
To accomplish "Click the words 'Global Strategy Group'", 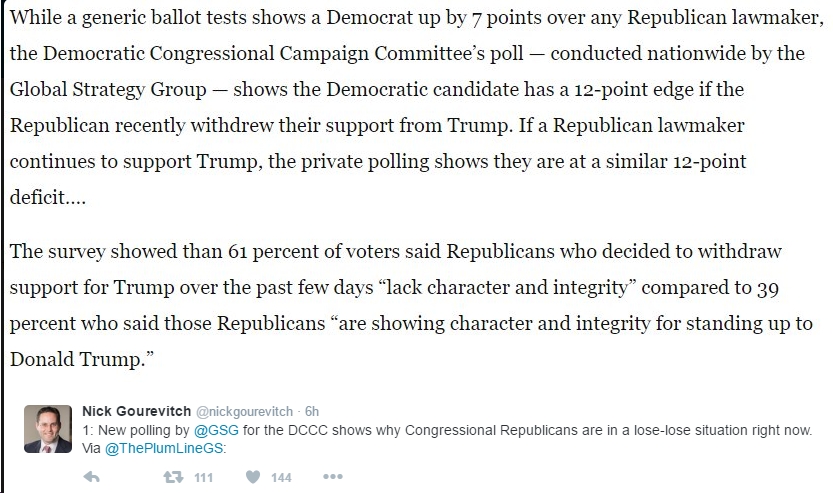I will click(108, 89).
